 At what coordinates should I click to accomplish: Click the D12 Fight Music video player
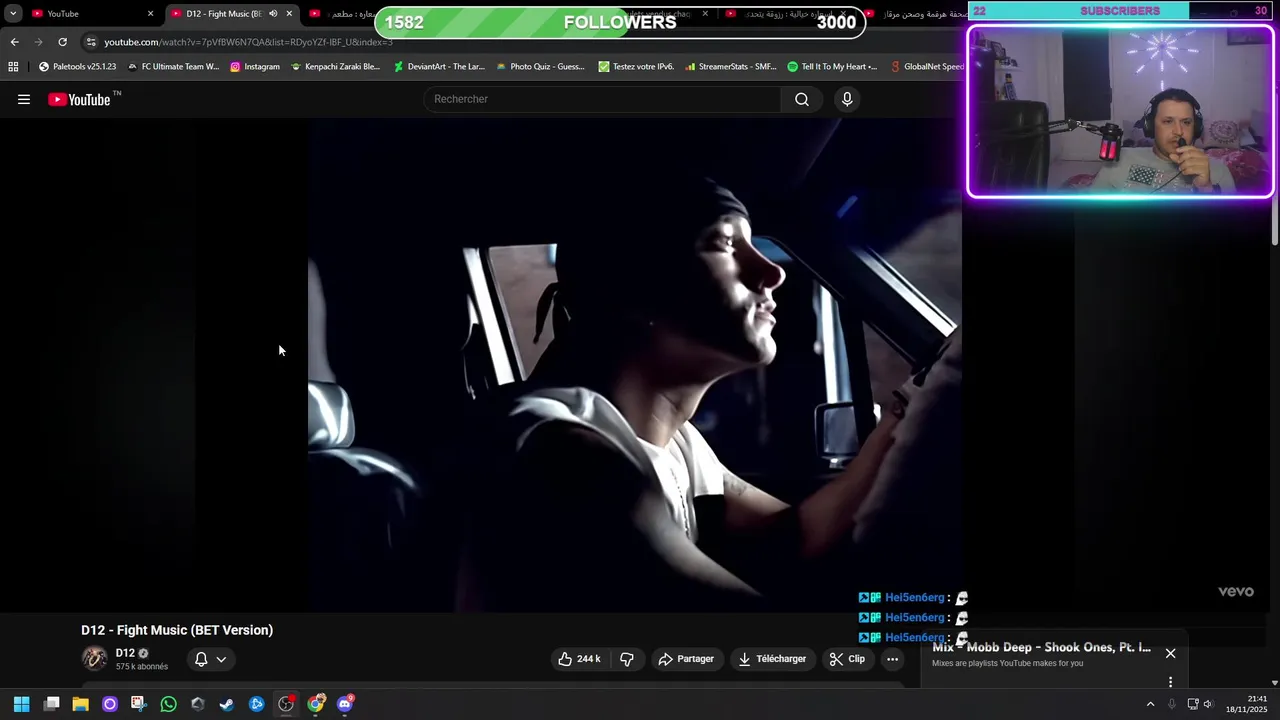click(x=634, y=365)
